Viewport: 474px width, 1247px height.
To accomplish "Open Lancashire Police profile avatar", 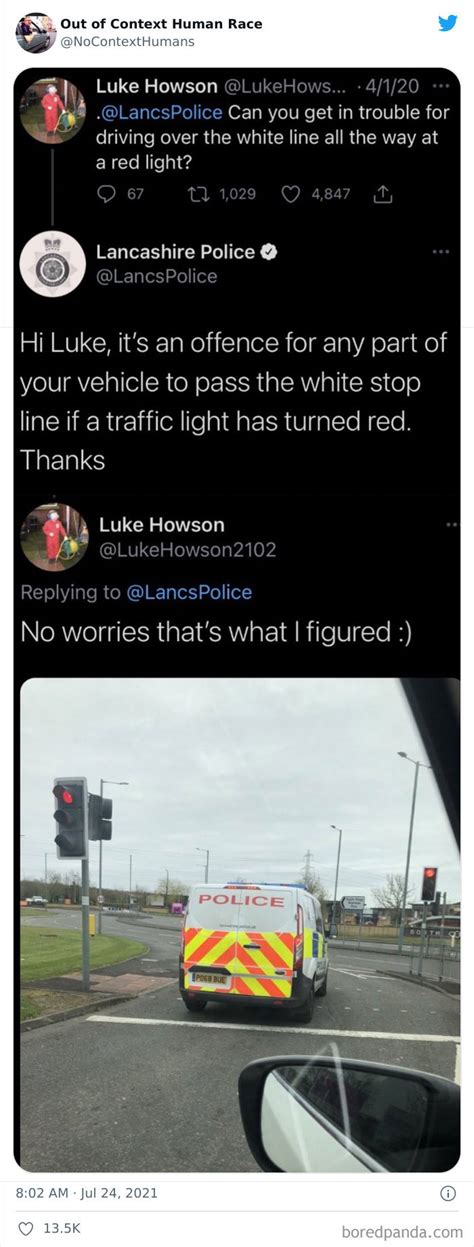I will point(53,264).
